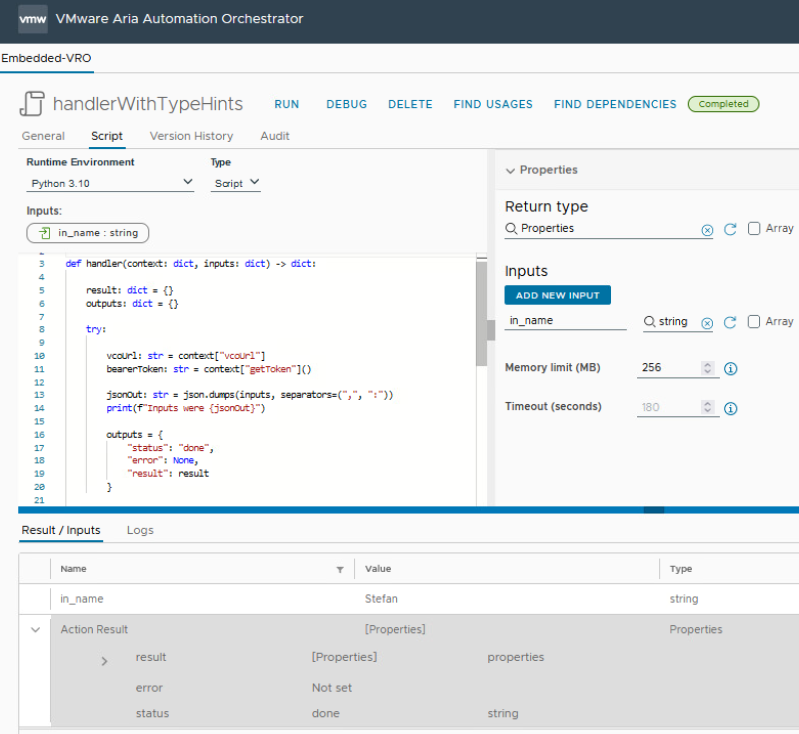Click the action script icon beside handlerWithTypeHints
This screenshot has width=799, height=734.
click(33, 103)
